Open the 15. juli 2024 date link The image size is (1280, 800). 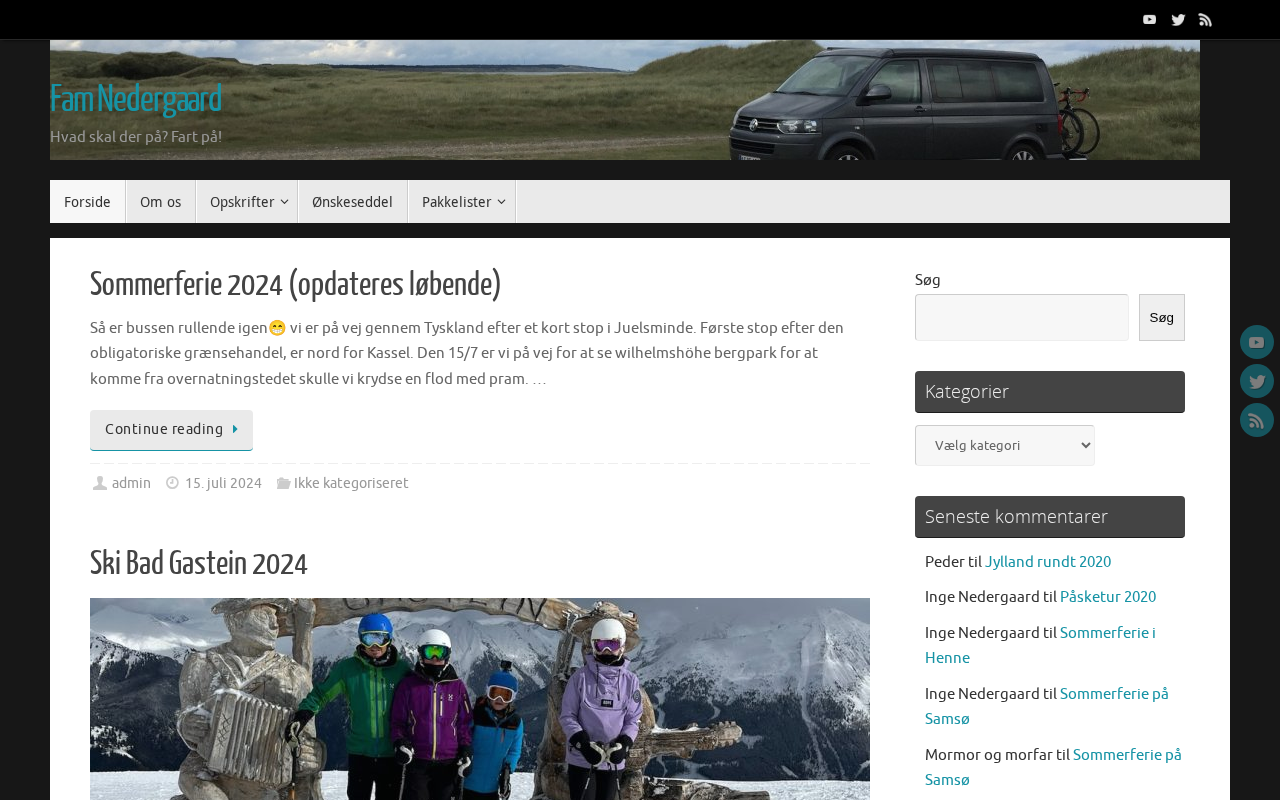click(x=223, y=484)
